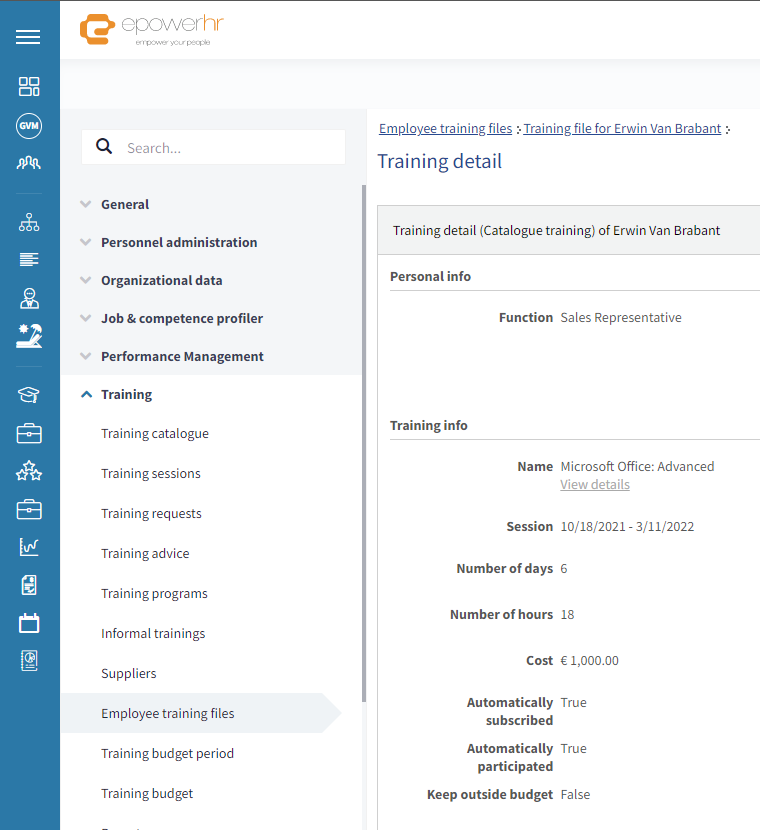The width and height of the screenshot is (762, 831).
Task: Go to Suppliers menu item
Action: (x=129, y=674)
